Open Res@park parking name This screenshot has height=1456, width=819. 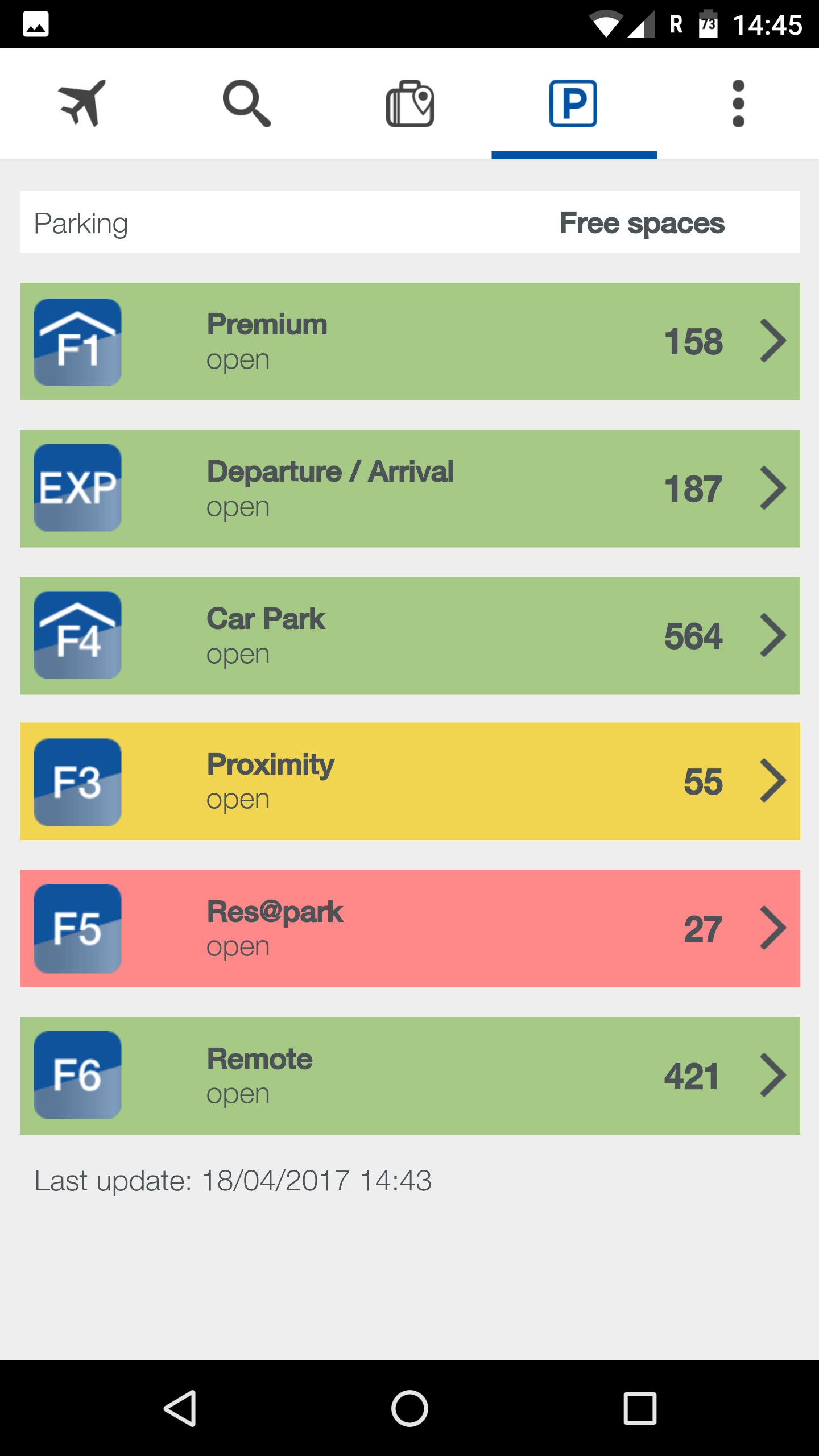(x=275, y=912)
